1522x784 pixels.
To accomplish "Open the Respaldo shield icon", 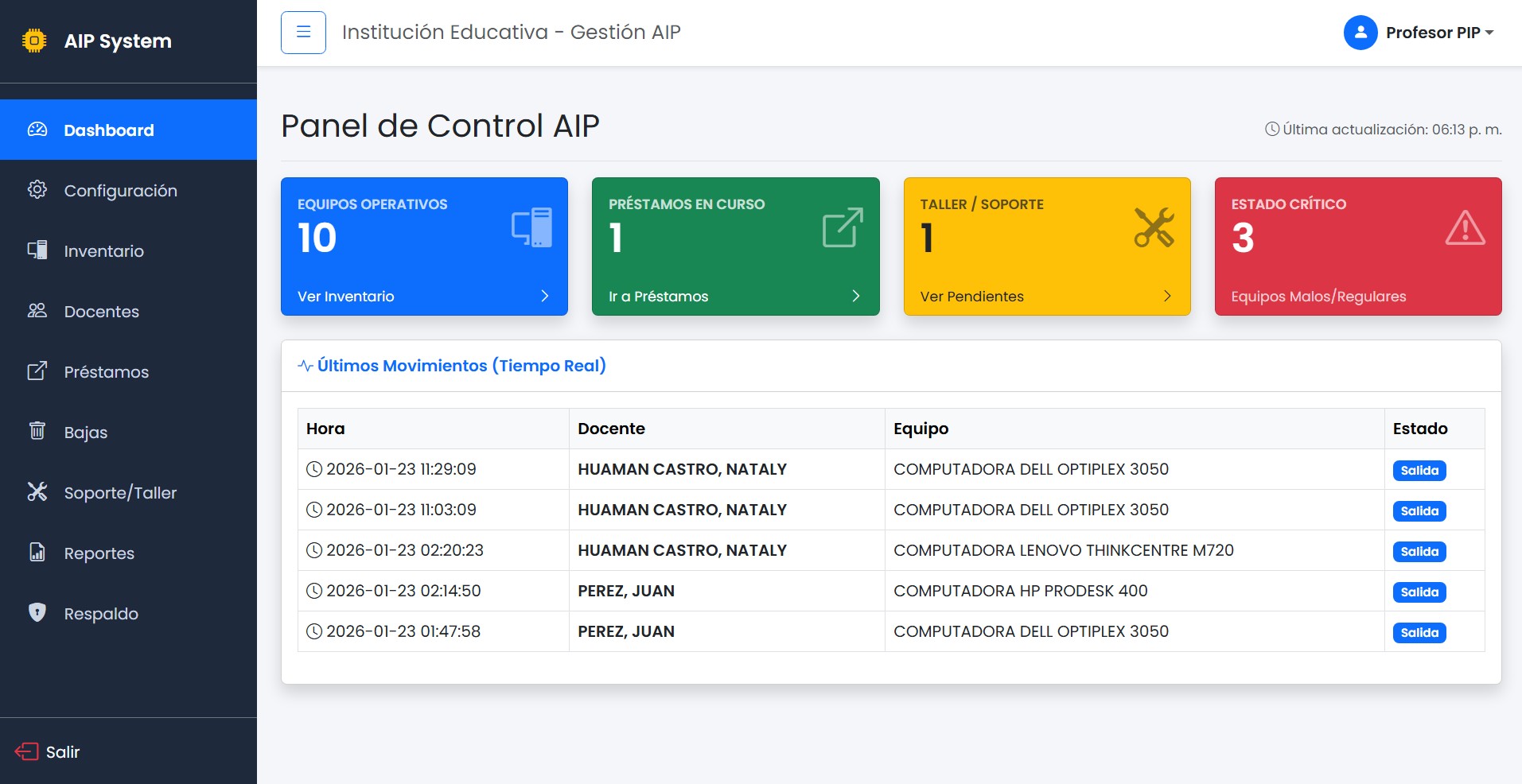I will (x=37, y=613).
